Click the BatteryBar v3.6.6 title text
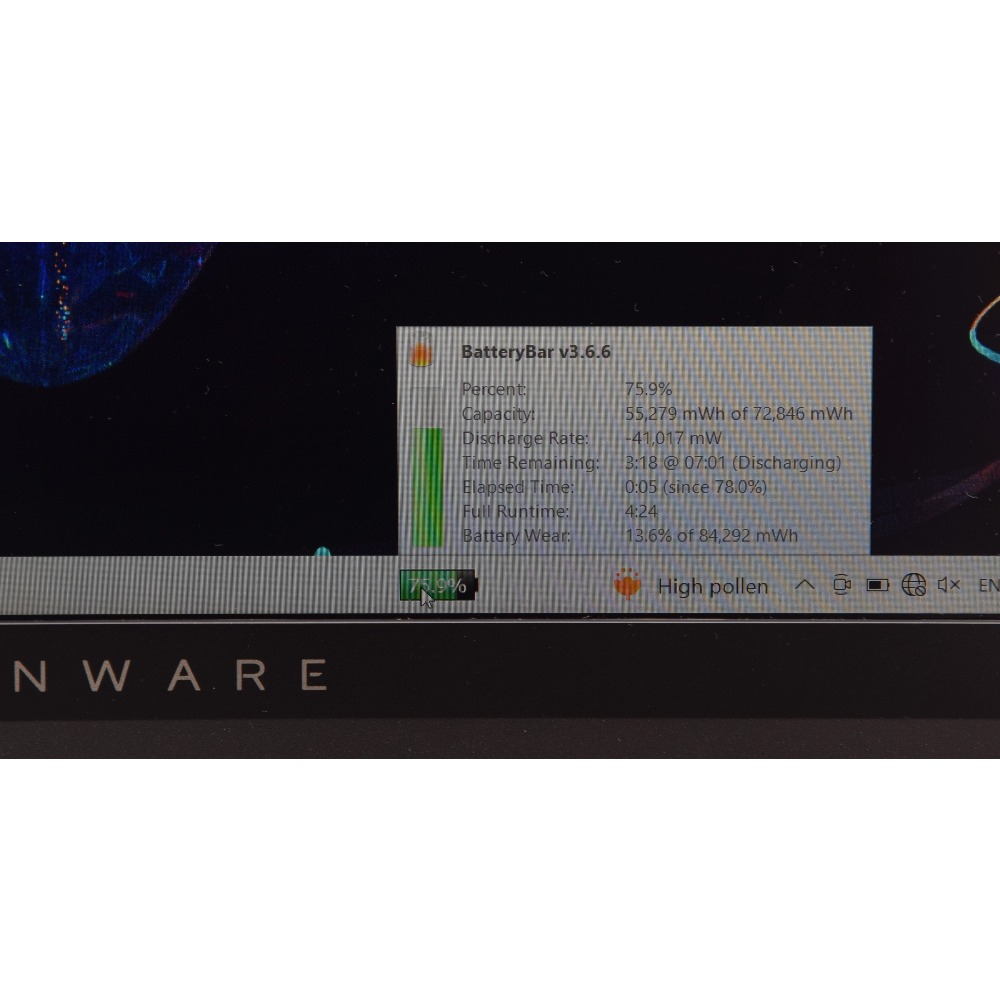This screenshot has height=1000, width=1000. click(x=536, y=352)
